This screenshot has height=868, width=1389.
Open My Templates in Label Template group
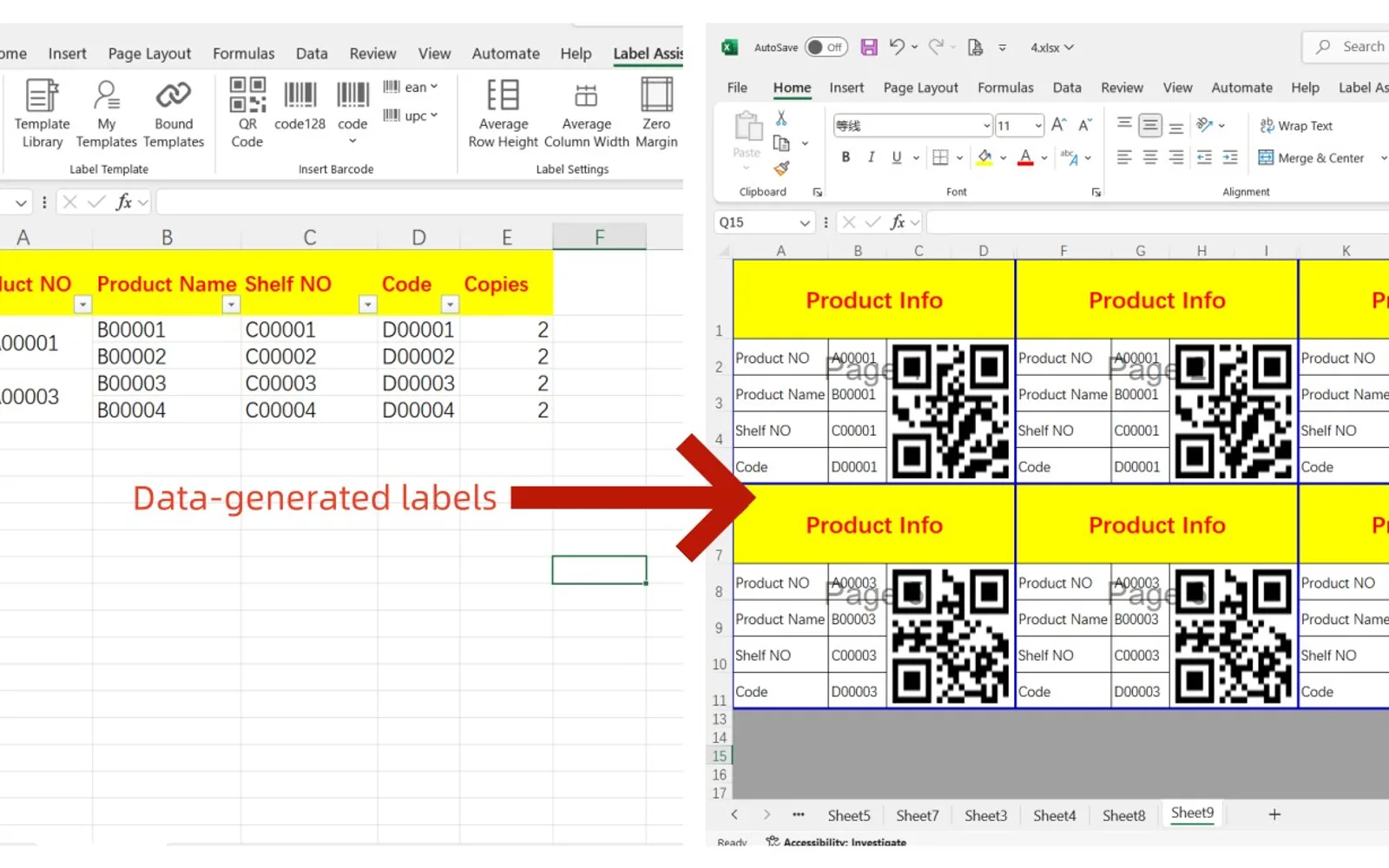point(106,114)
